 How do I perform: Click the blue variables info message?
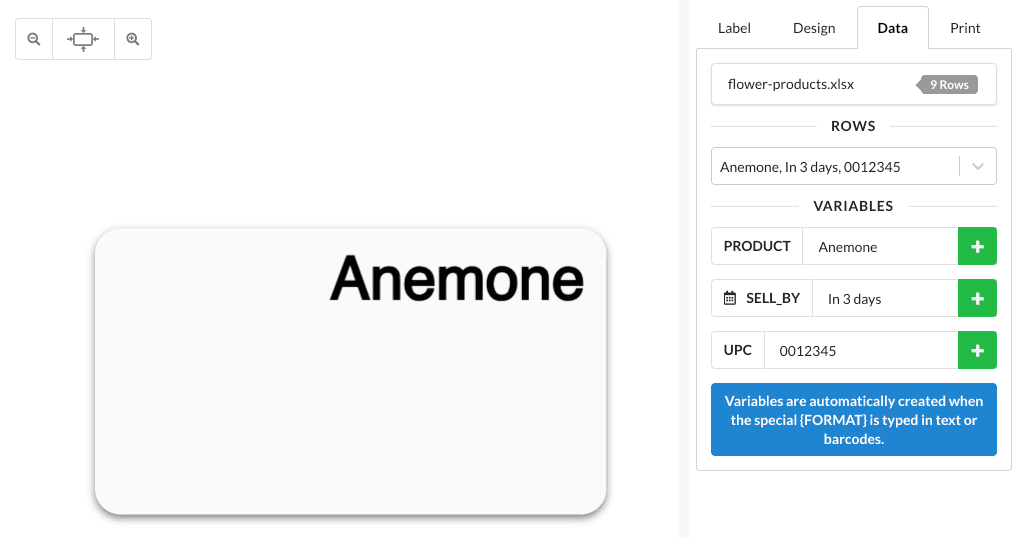853,420
